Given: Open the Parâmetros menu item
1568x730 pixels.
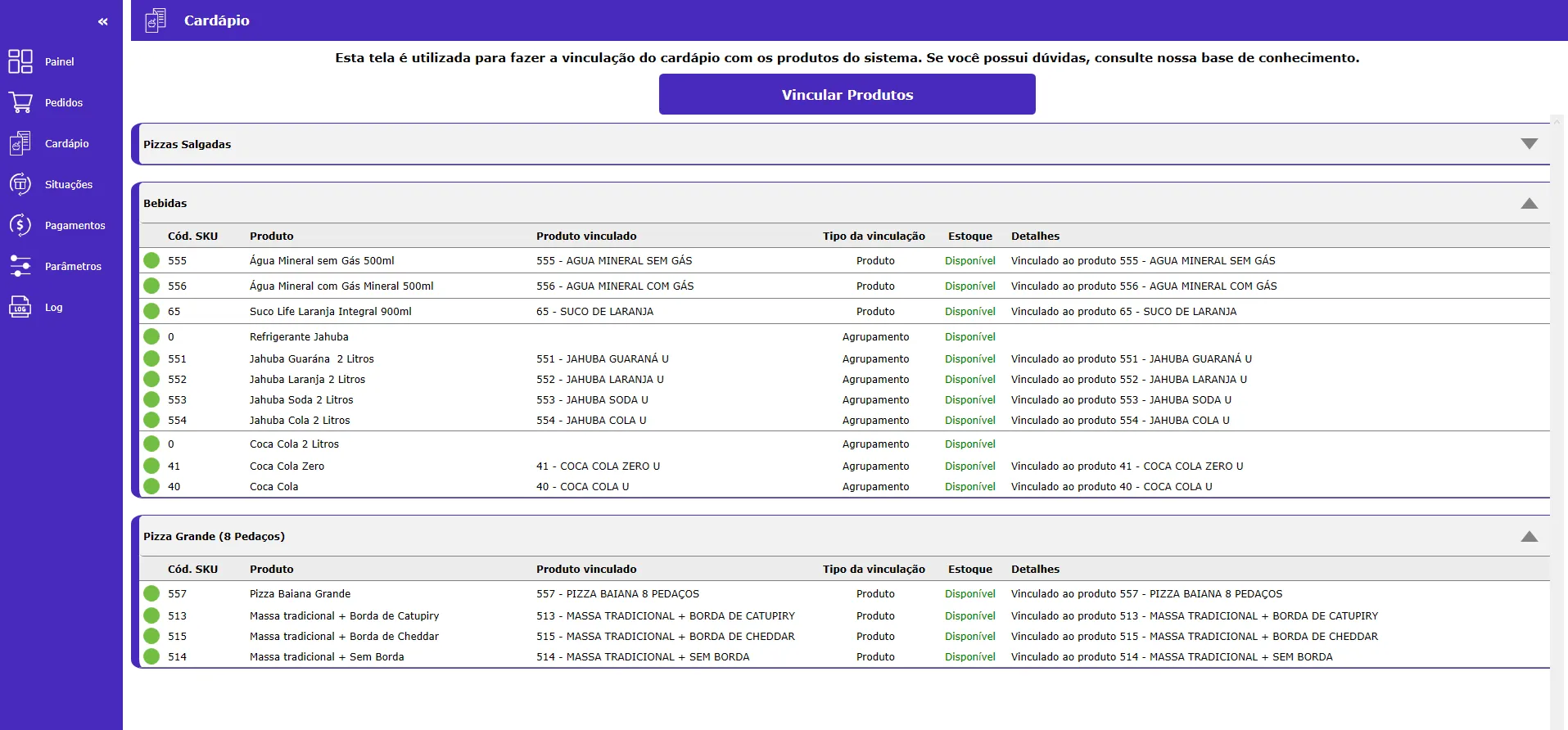Looking at the screenshot, I should click(73, 266).
